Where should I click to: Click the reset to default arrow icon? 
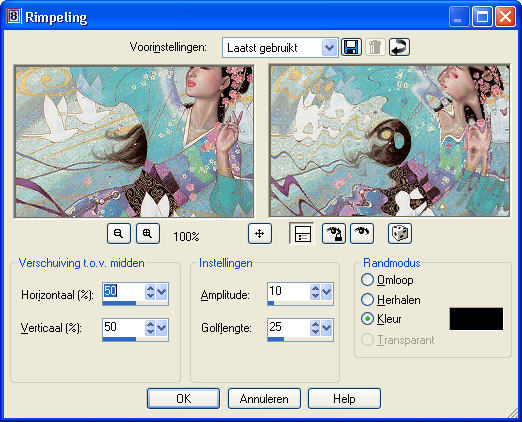tap(399, 47)
